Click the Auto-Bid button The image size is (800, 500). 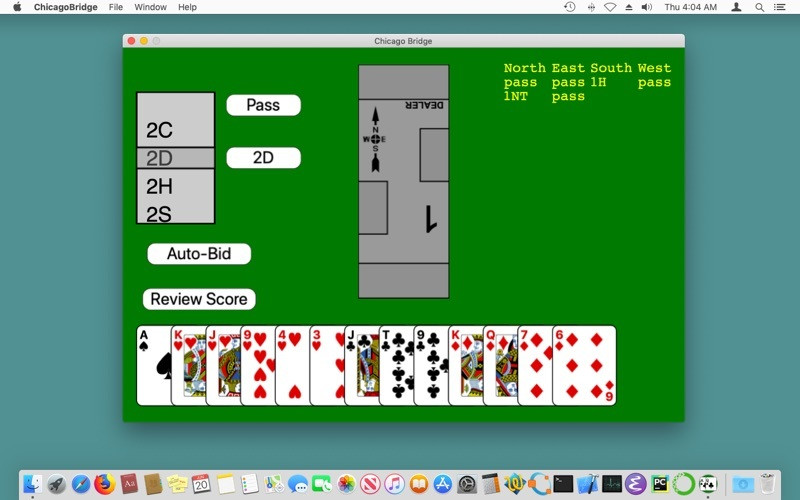(199, 254)
